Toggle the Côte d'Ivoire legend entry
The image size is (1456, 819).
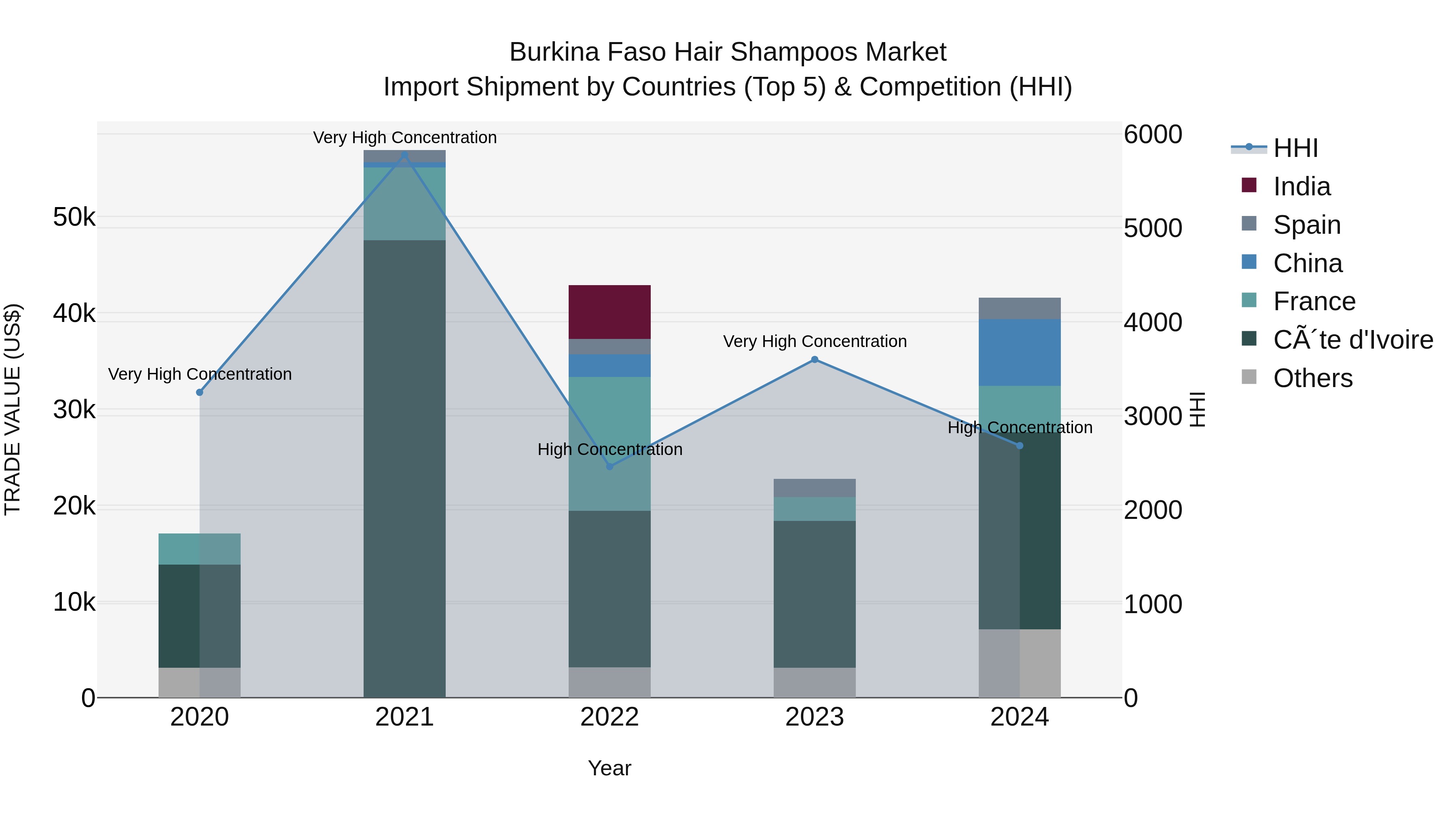(1337, 340)
